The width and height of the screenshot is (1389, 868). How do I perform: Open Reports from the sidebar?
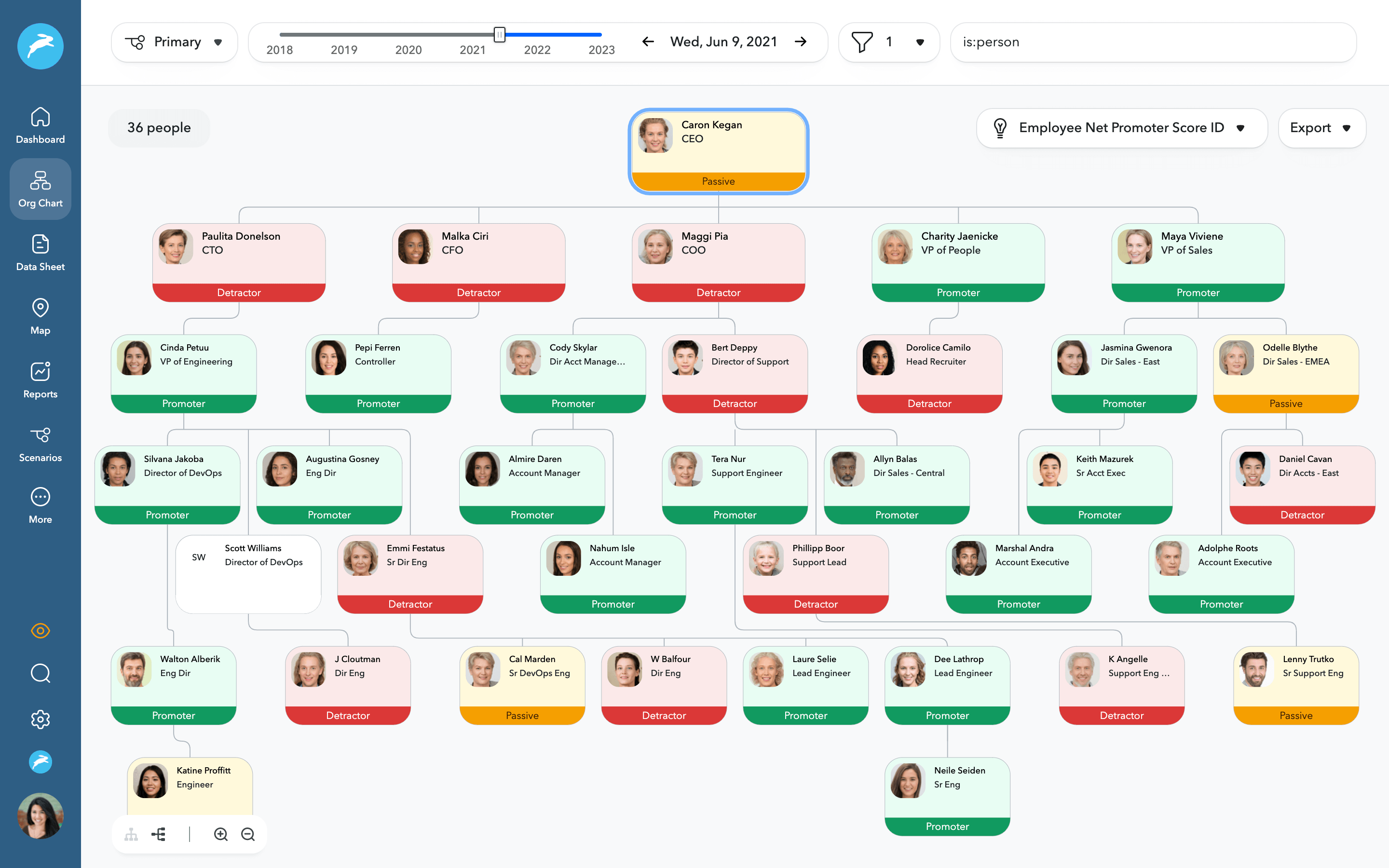coord(40,379)
